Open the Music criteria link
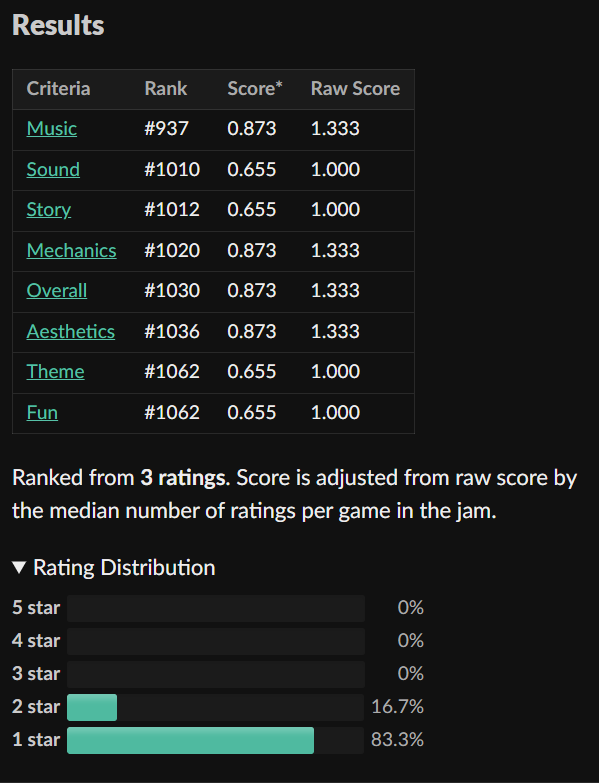The width and height of the screenshot is (599, 783). [51, 128]
